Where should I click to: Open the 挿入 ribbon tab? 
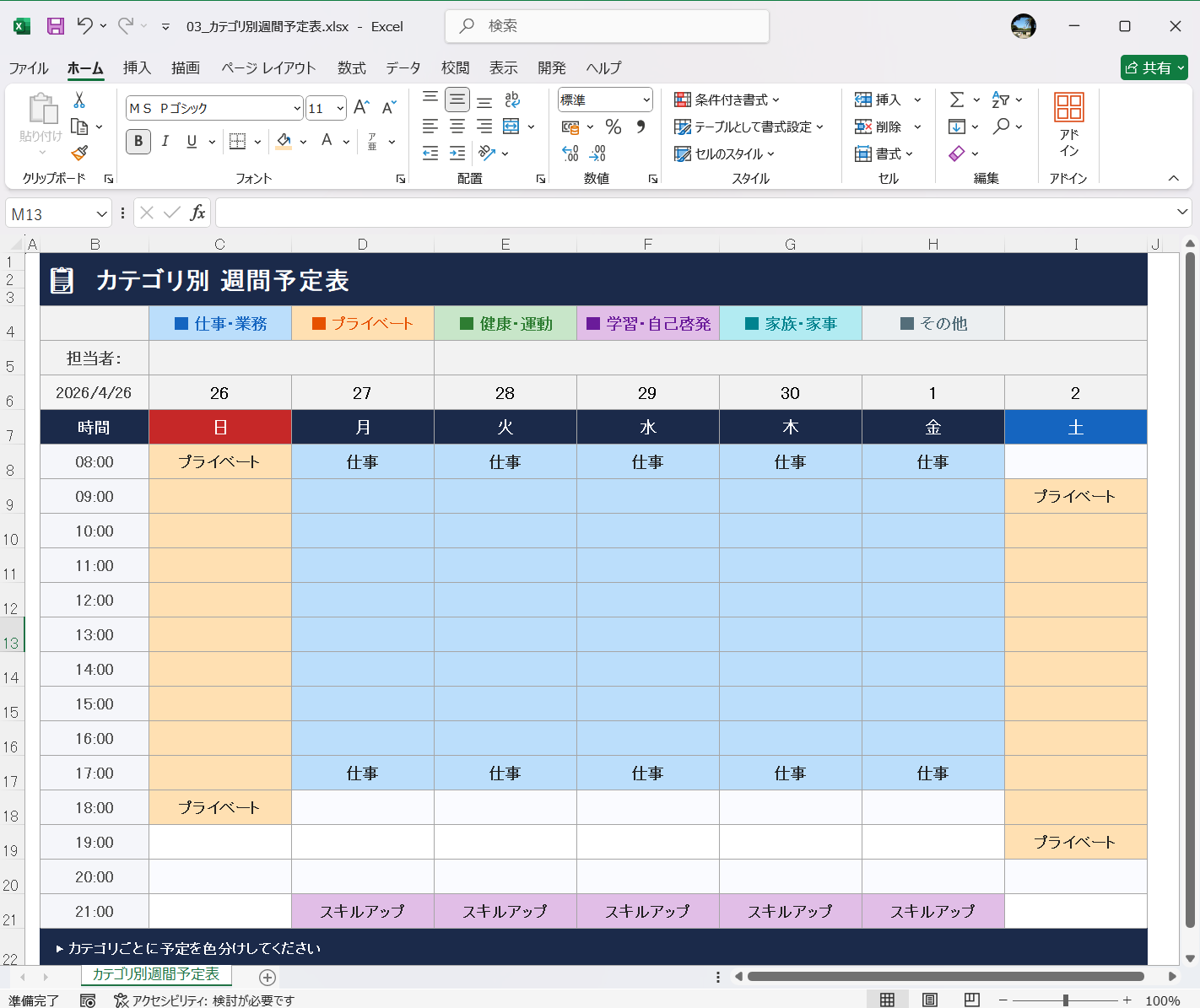(x=137, y=67)
